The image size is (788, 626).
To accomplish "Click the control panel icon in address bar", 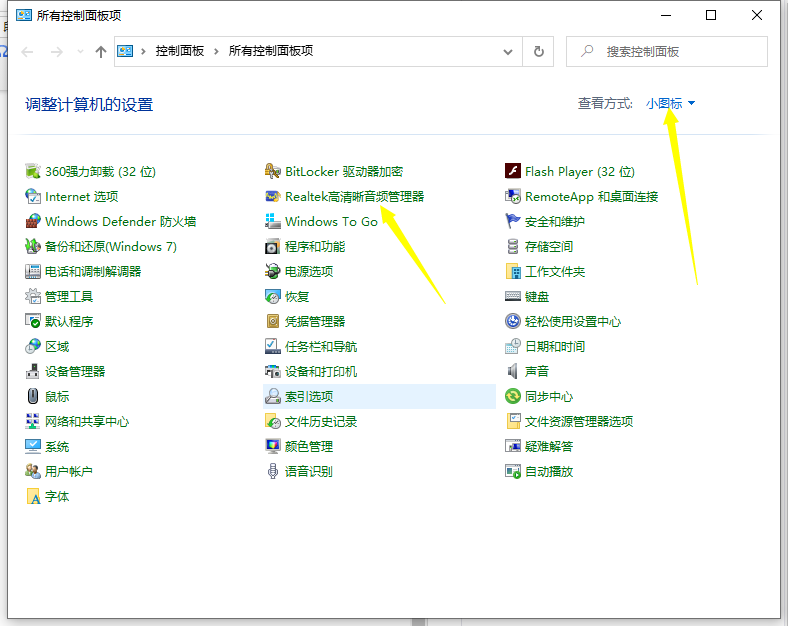I will 125,51.
